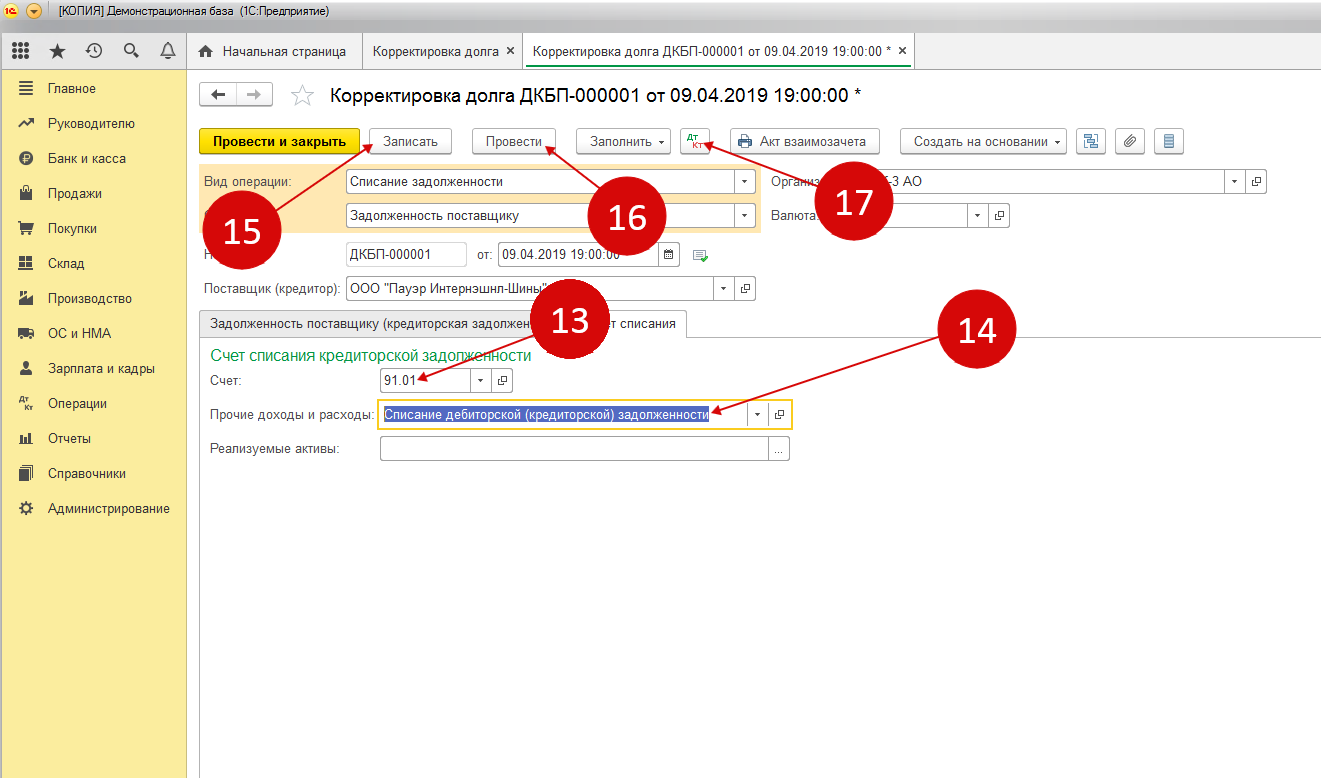Open the sections menu grid icon
This screenshot has height=778, width=1321.
21,51
